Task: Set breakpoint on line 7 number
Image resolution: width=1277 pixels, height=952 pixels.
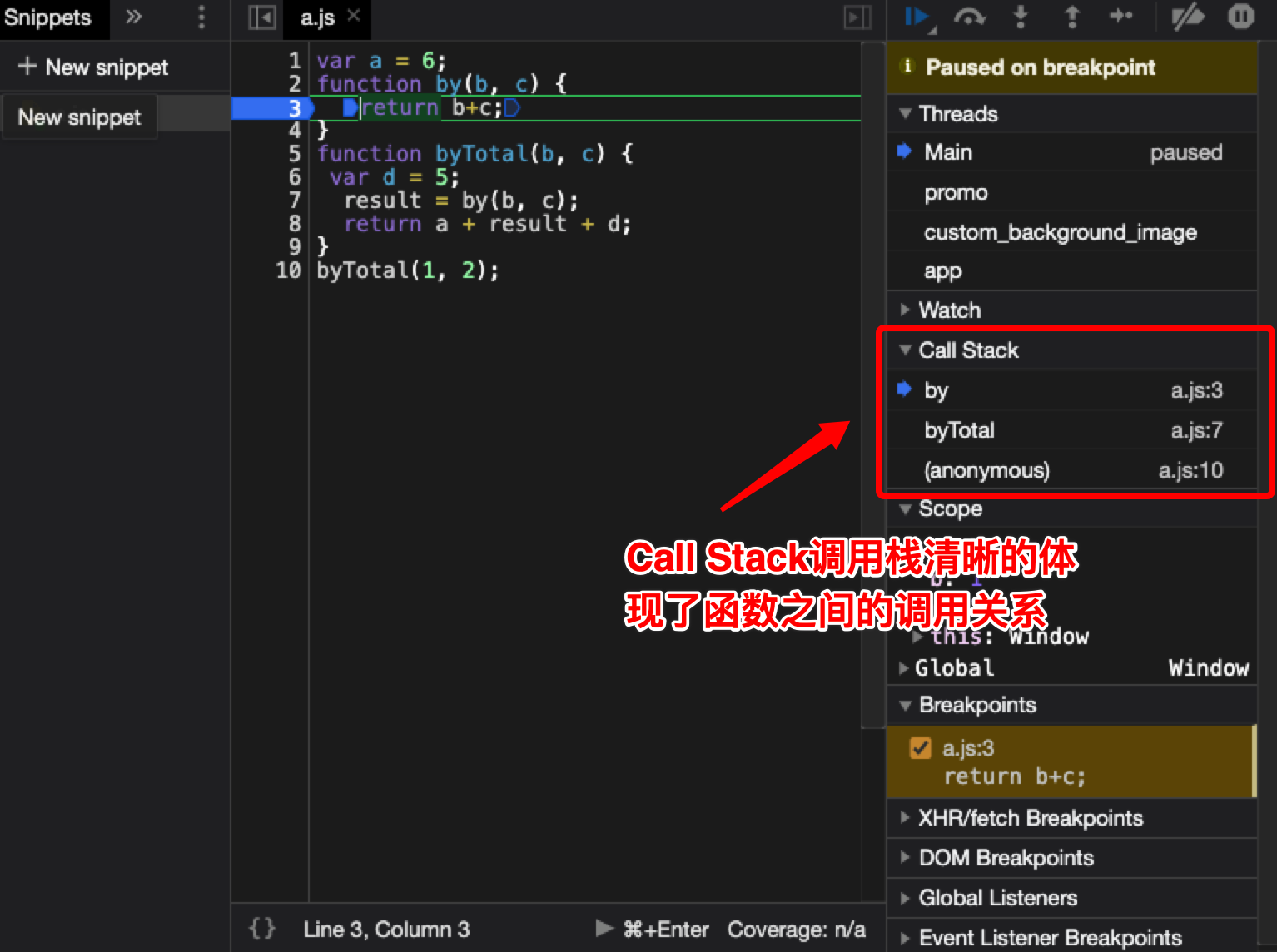Action: (x=295, y=201)
